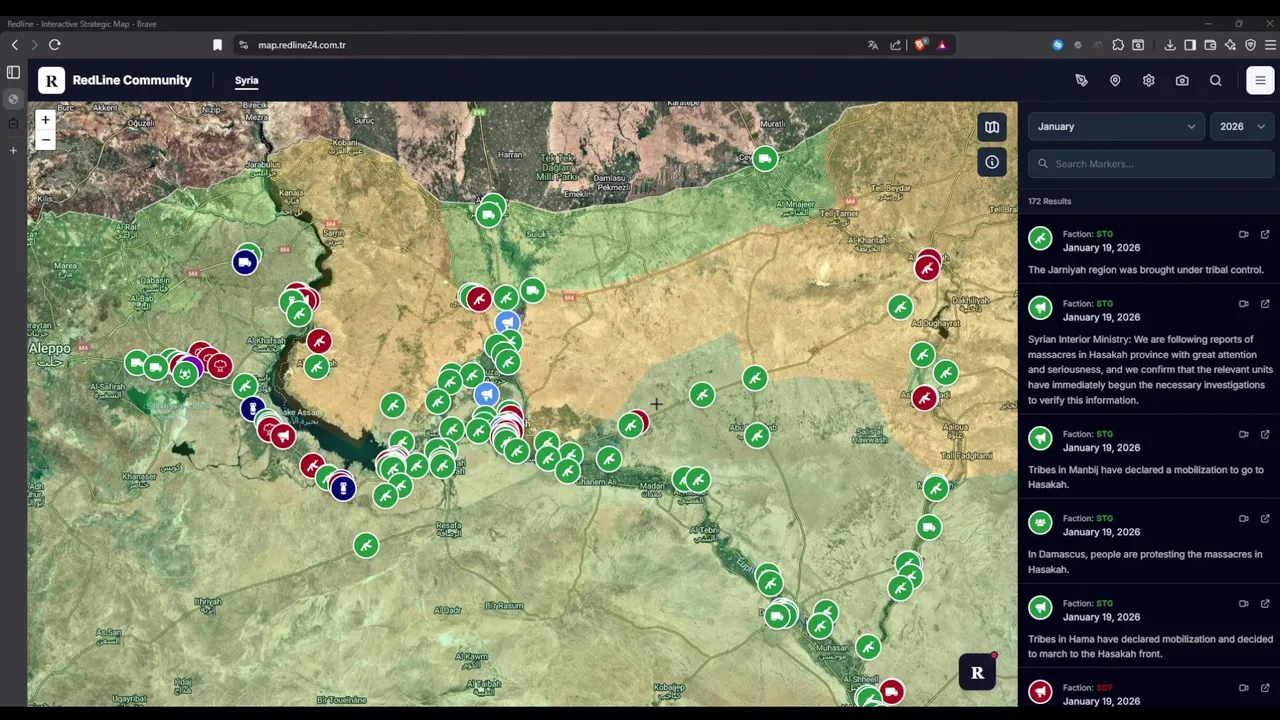Click the floating R button on map
Viewport: 1280px width, 720px height.
coord(977,673)
